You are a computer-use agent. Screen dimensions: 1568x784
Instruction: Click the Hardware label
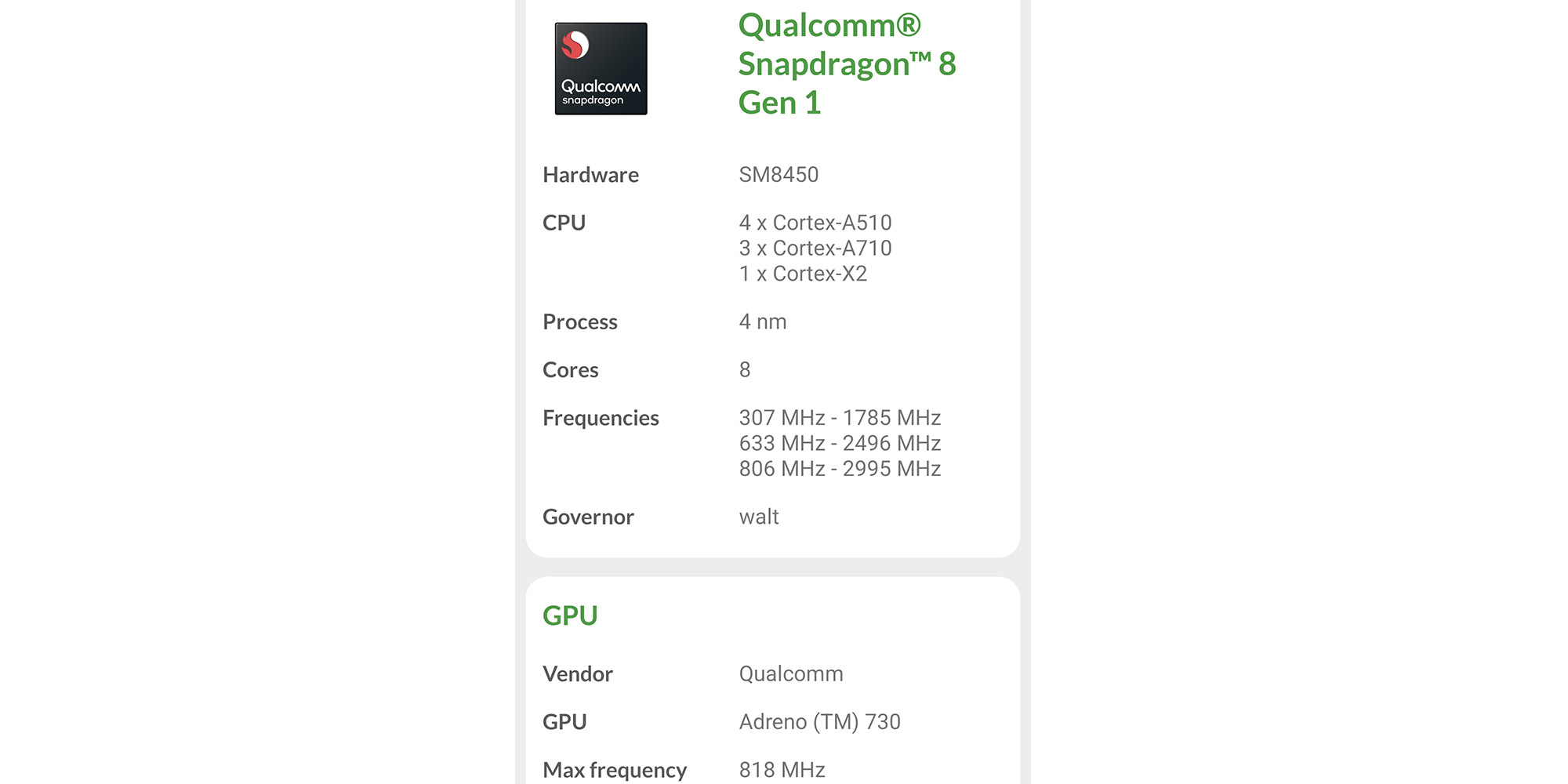(x=590, y=175)
